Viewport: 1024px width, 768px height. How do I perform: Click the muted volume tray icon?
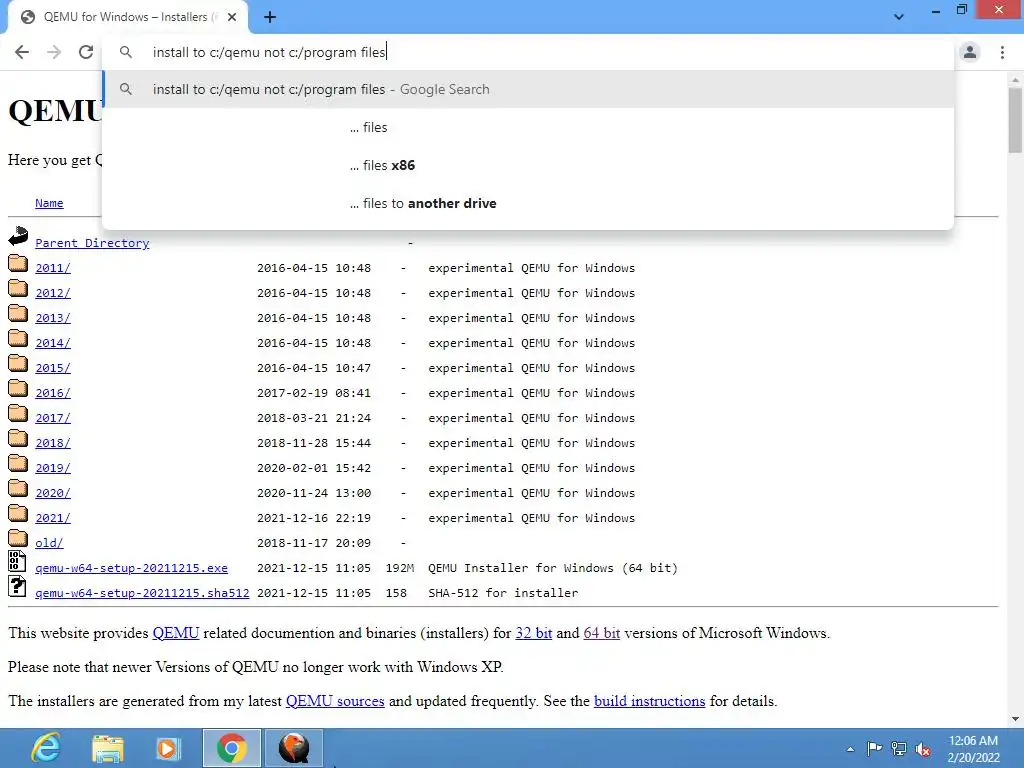(923, 750)
